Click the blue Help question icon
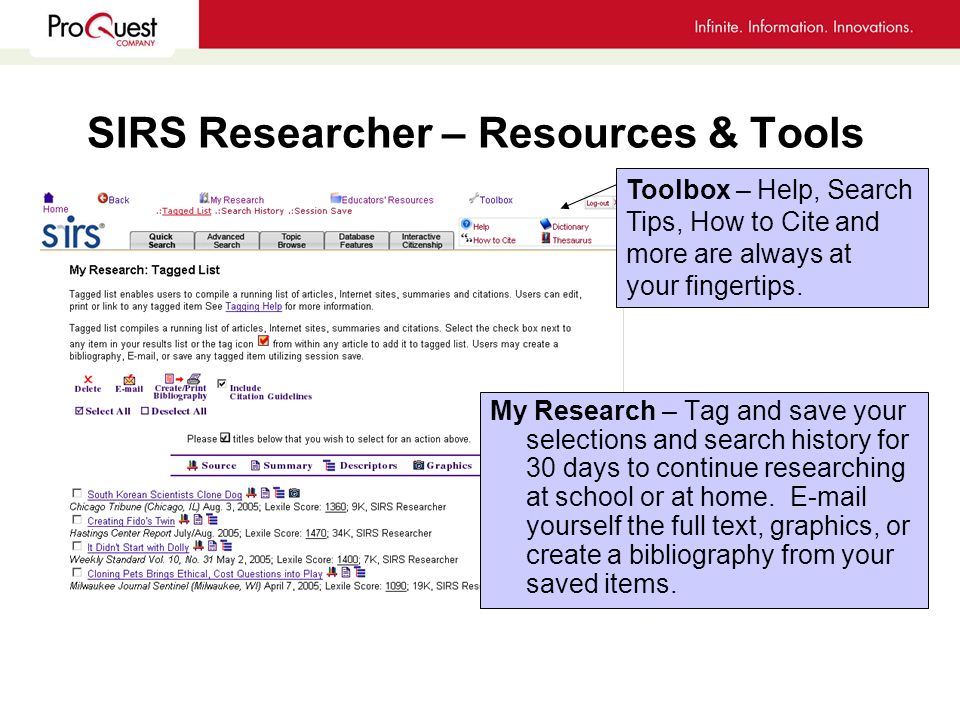The height and width of the screenshot is (720, 960). 466,224
